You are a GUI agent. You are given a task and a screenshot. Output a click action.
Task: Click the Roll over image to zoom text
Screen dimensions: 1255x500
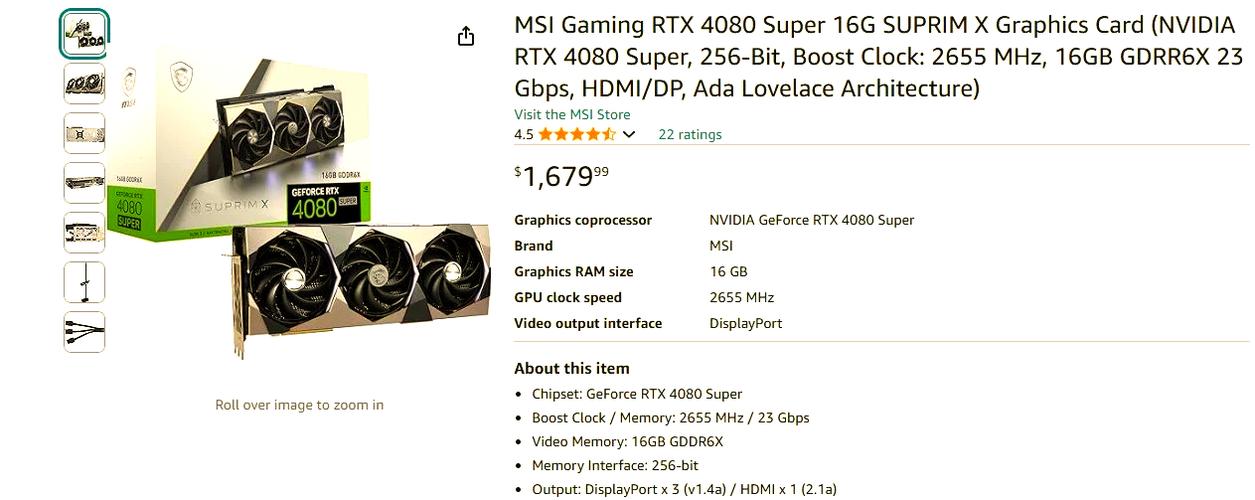(x=299, y=405)
